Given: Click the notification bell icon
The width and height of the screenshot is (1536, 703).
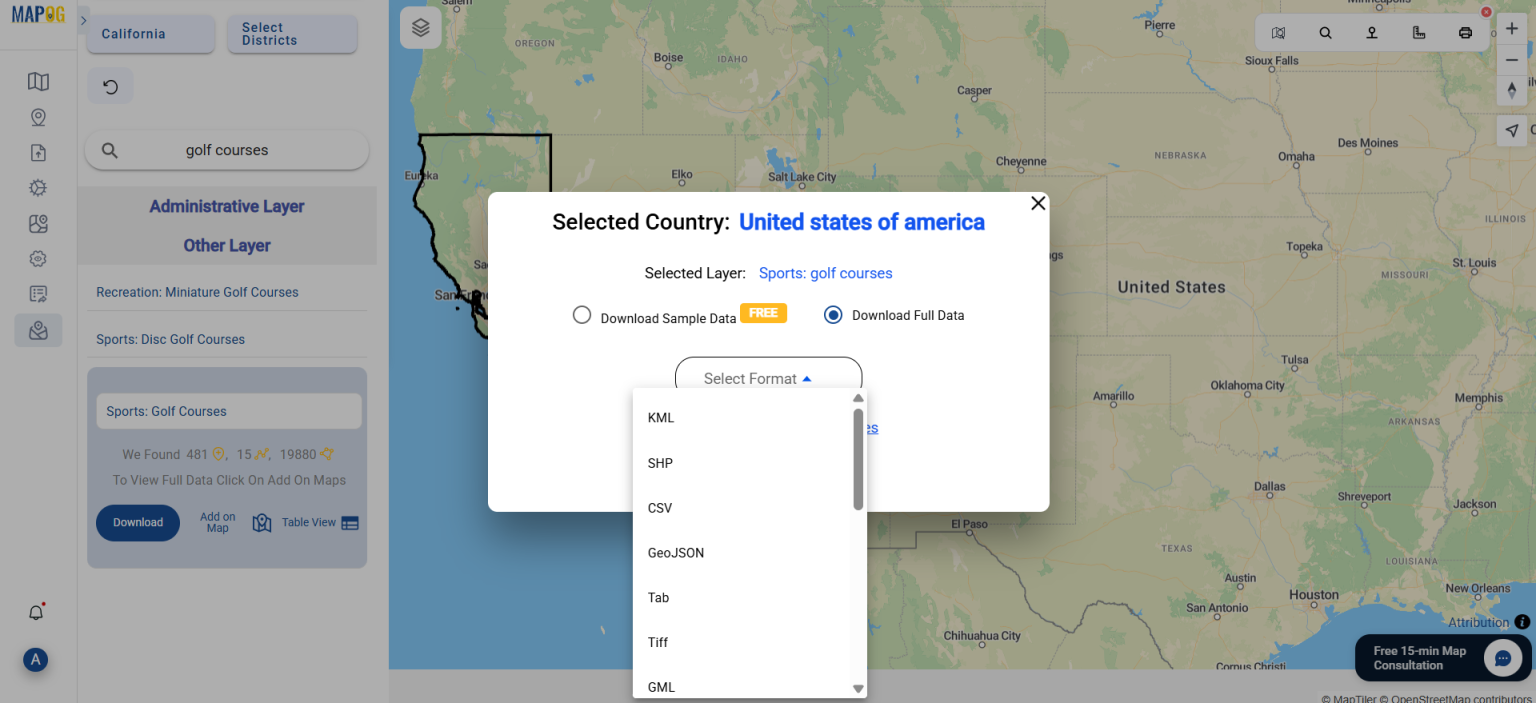Looking at the screenshot, I should (x=35, y=612).
